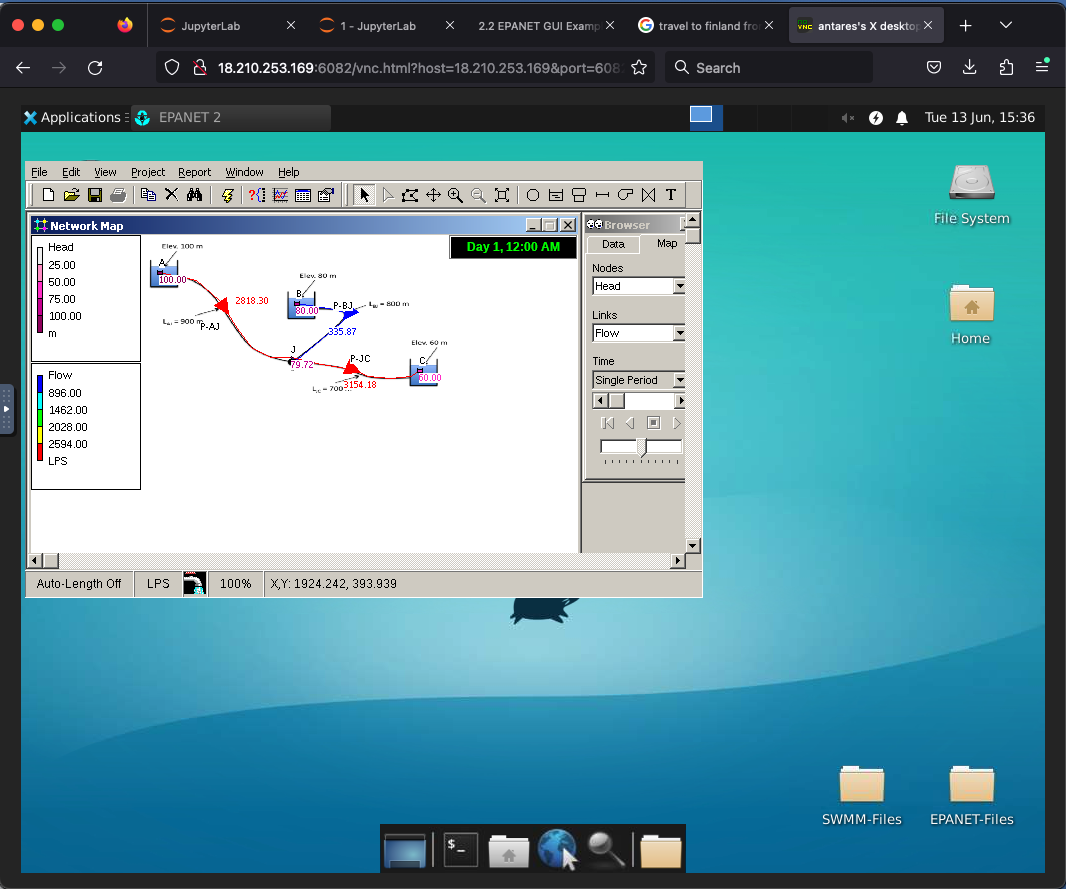Create a graph from toolbar

[x=280, y=195]
